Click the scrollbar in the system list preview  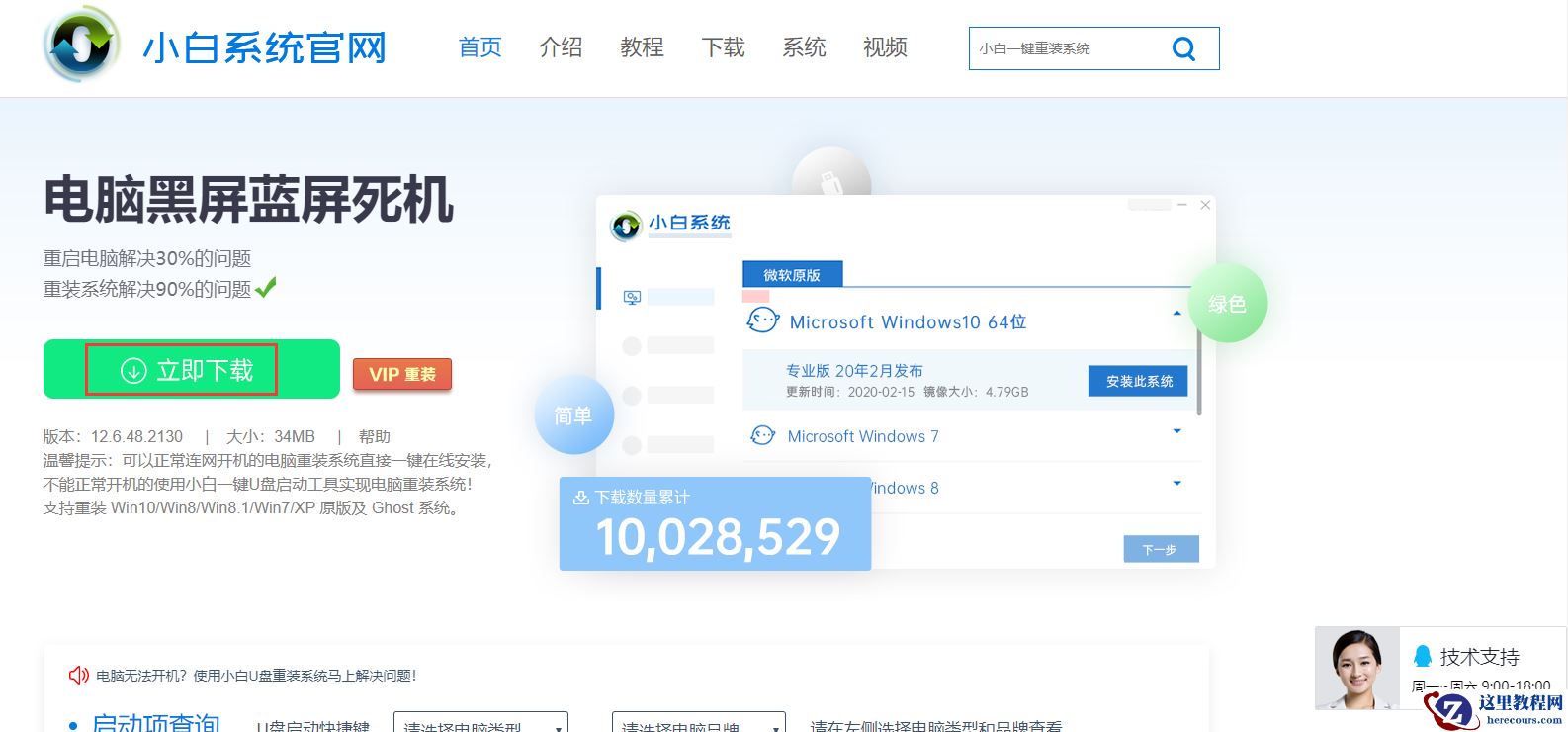point(1199,373)
